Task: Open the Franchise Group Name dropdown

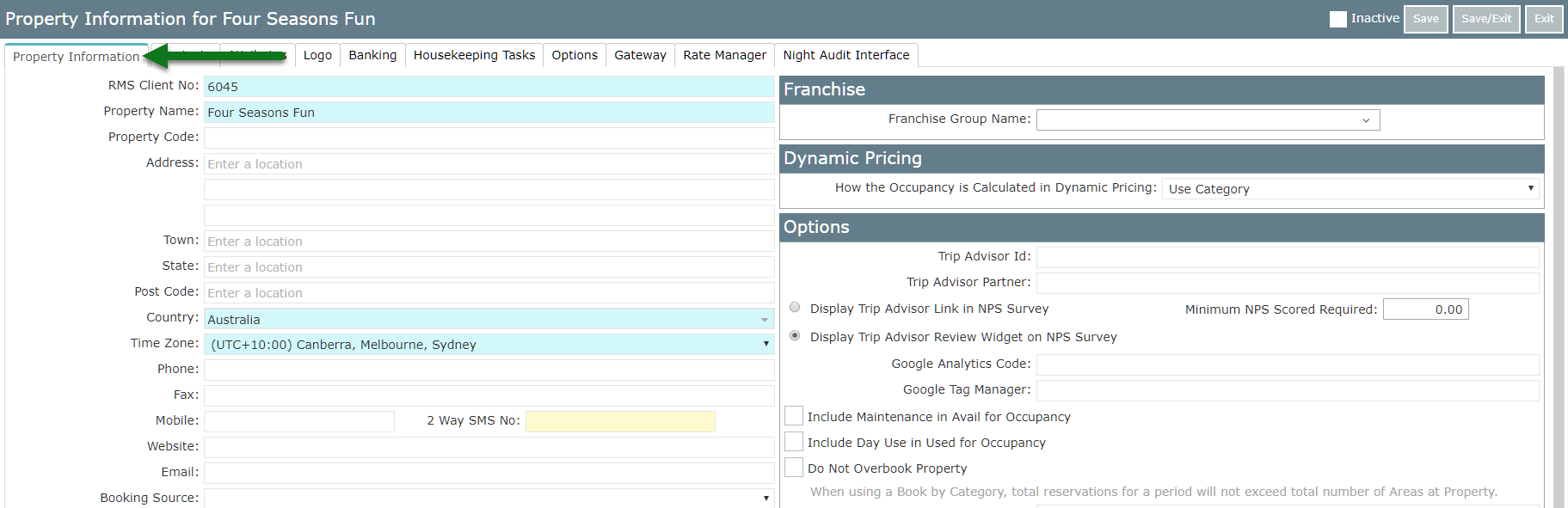Action: tap(1208, 119)
